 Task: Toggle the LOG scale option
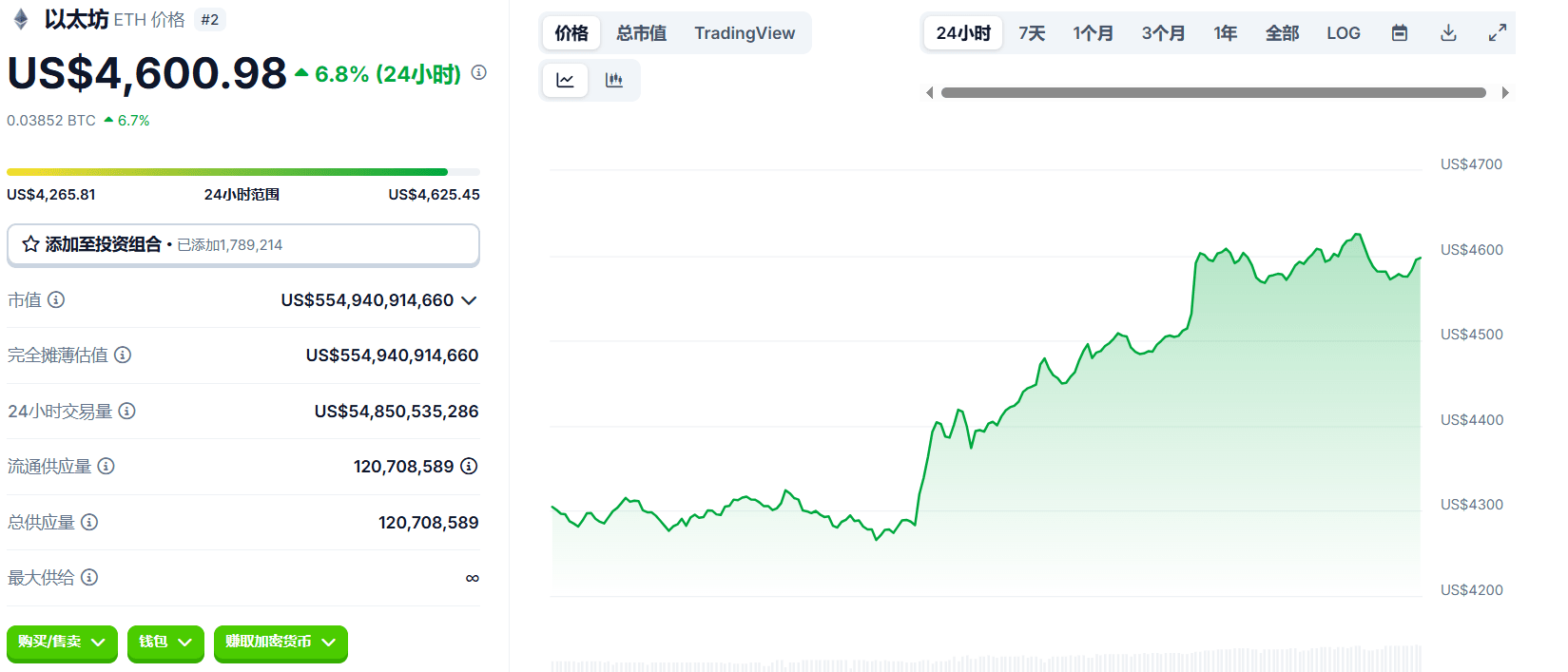[1344, 33]
